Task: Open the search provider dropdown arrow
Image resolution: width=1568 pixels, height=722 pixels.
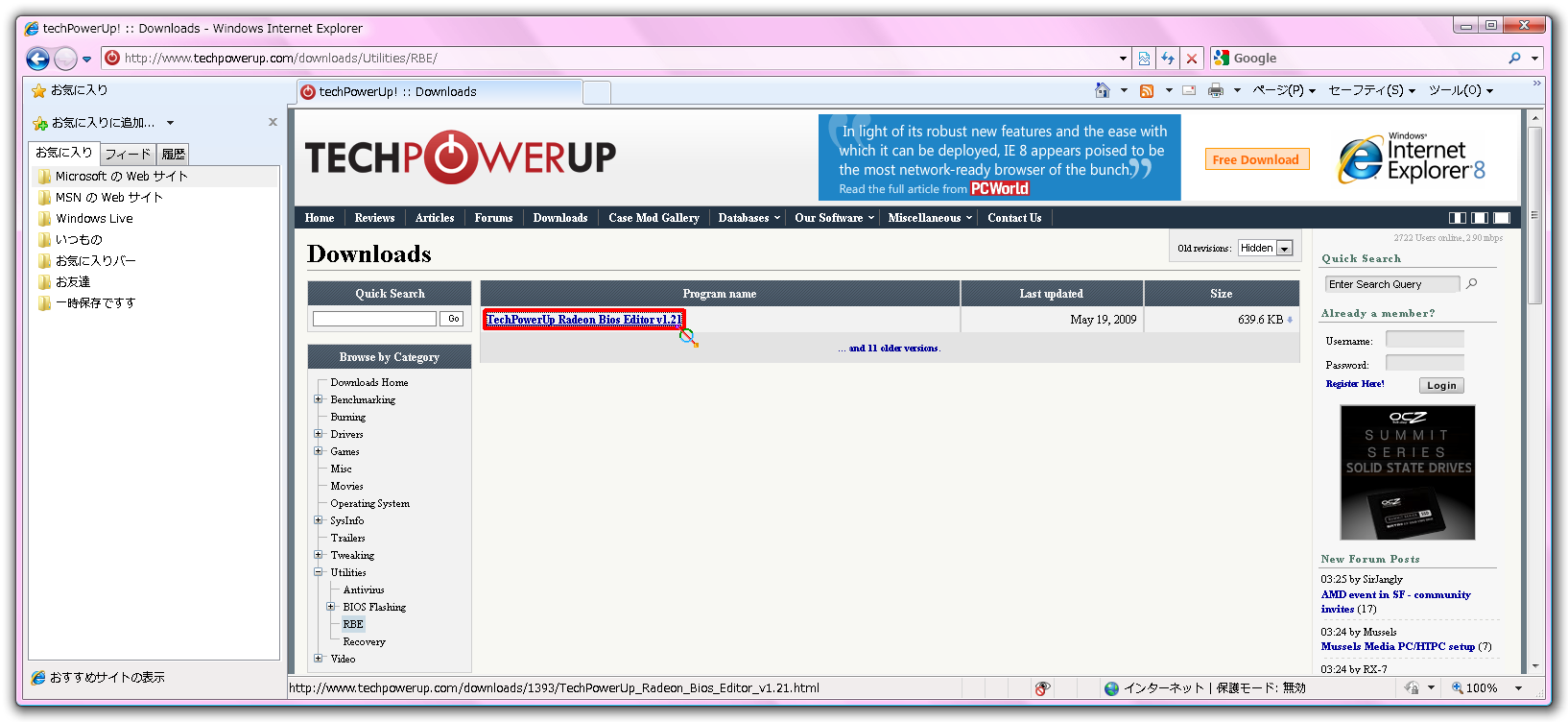Action: 1534,59
